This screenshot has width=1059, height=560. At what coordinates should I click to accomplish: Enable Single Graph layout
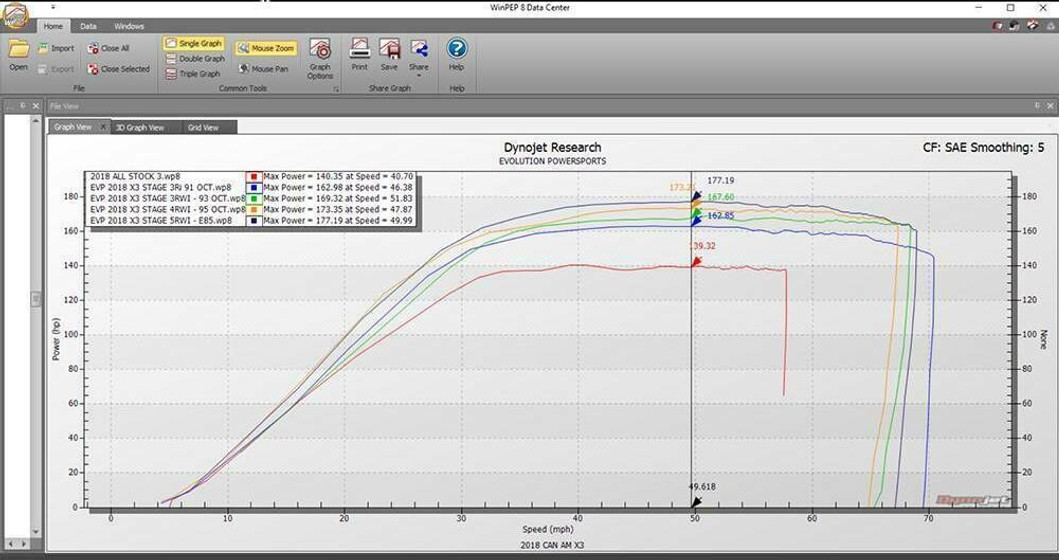pos(193,43)
